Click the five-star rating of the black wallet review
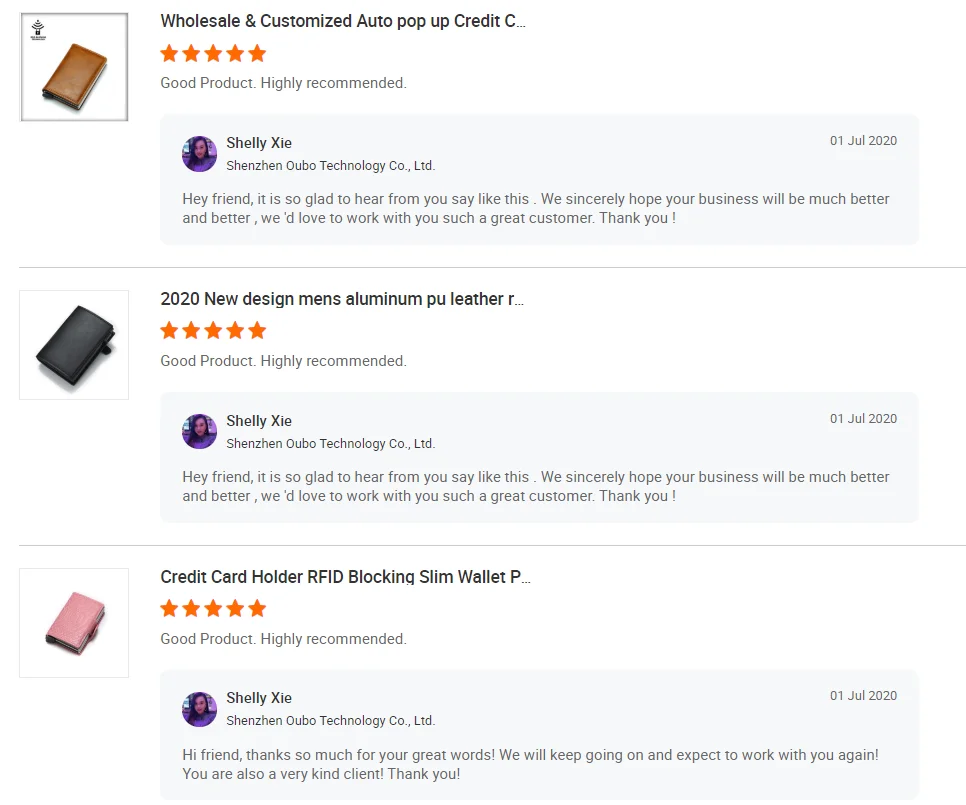966x805 pixels. tap(213, 330)
